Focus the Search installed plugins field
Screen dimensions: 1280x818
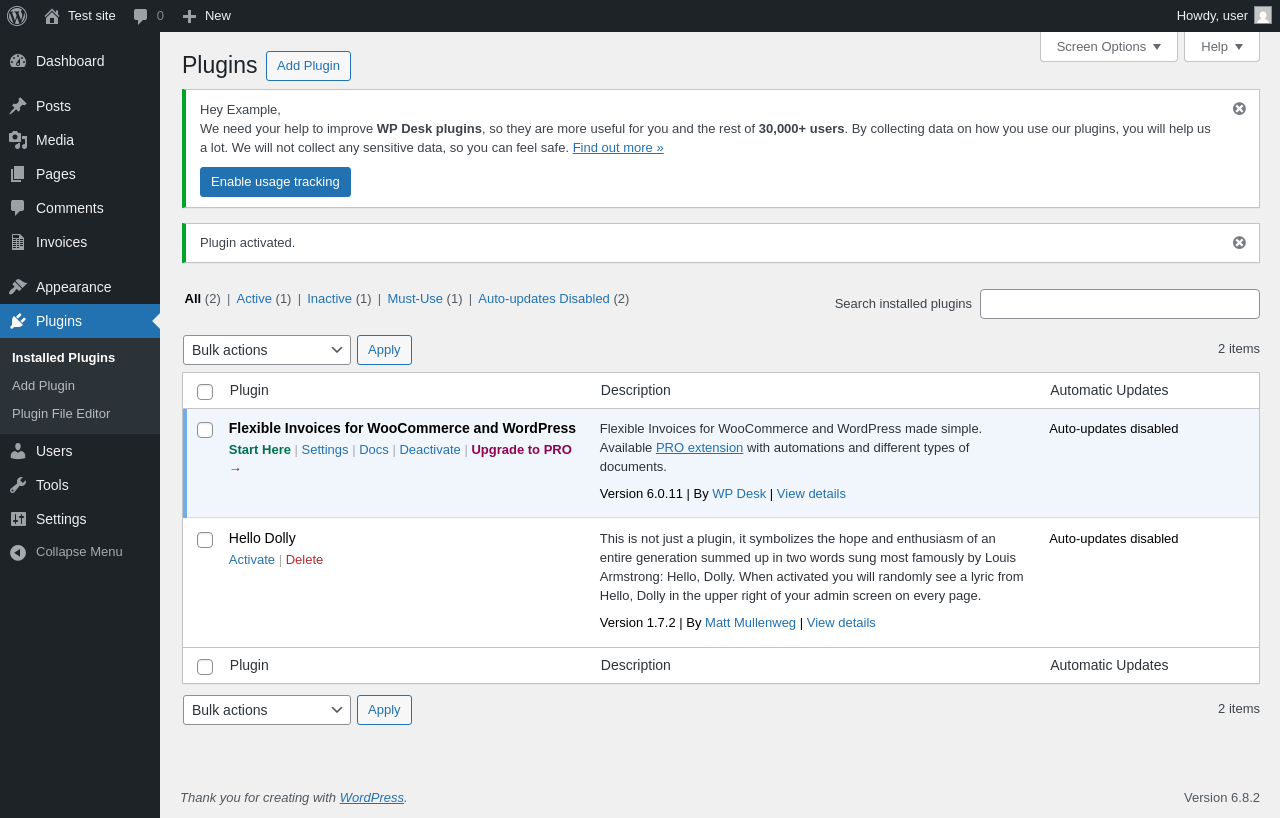[1119, 304]
